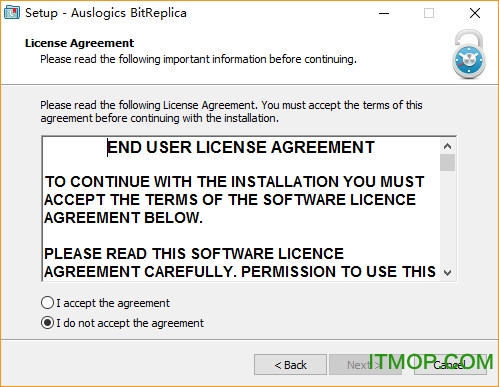Click the "END USER LICENSE AGREEMENT" heading text

tap(241, 147)
